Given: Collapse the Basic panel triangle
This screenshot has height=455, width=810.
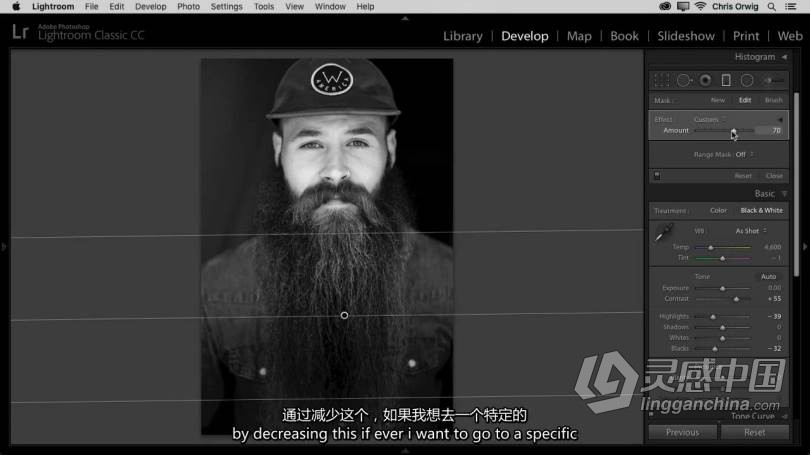Looking at the screenshot, I should click(785, 194).
